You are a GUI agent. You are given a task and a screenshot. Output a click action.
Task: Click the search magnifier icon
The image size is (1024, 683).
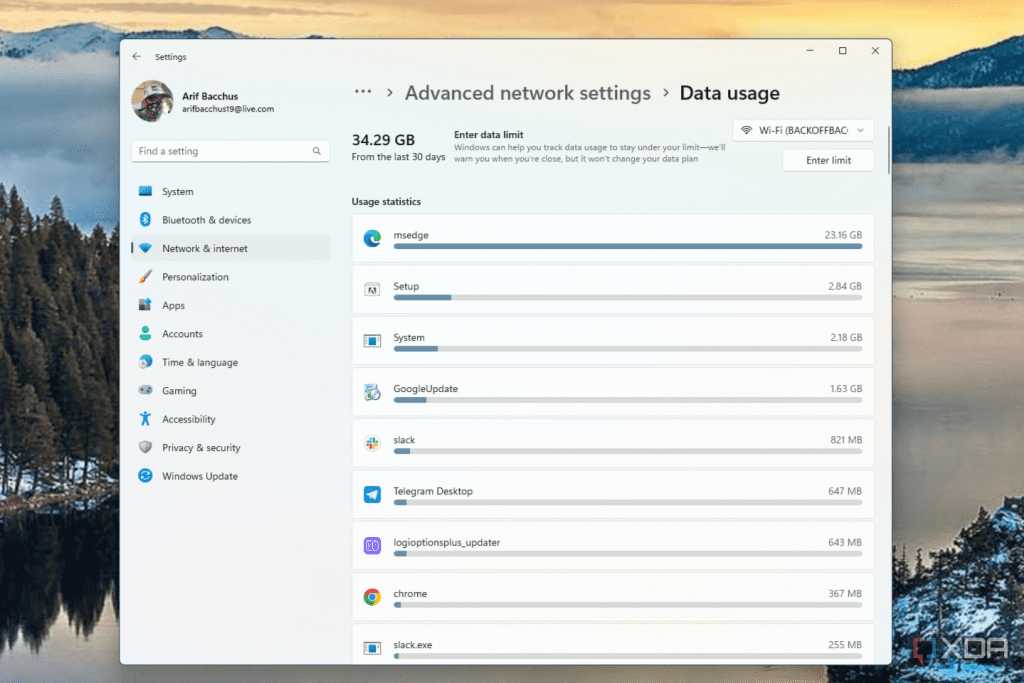pyautogui.click(x=317, y=151)
